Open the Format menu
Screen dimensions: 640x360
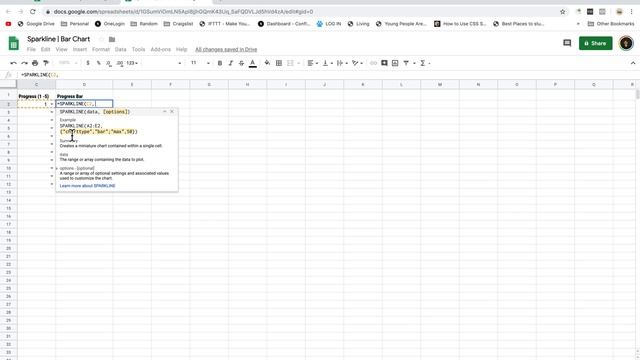pyautogui.click(x=101, y=49)
